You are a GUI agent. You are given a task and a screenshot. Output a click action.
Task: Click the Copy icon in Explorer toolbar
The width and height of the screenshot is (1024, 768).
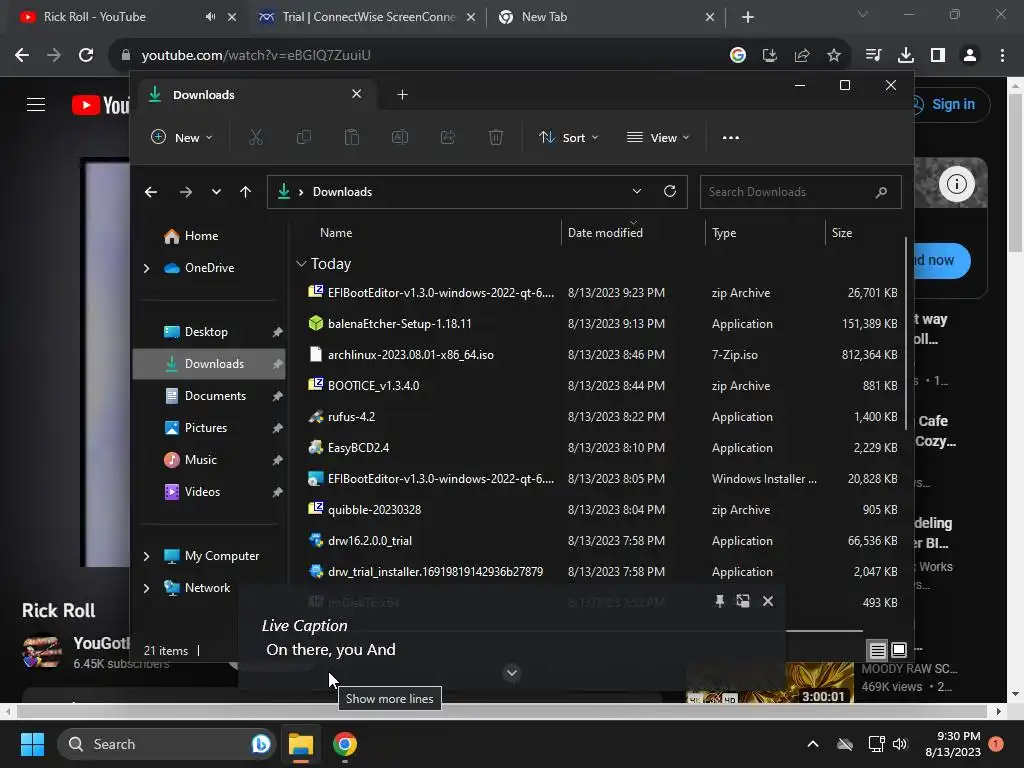coord(304,137)
